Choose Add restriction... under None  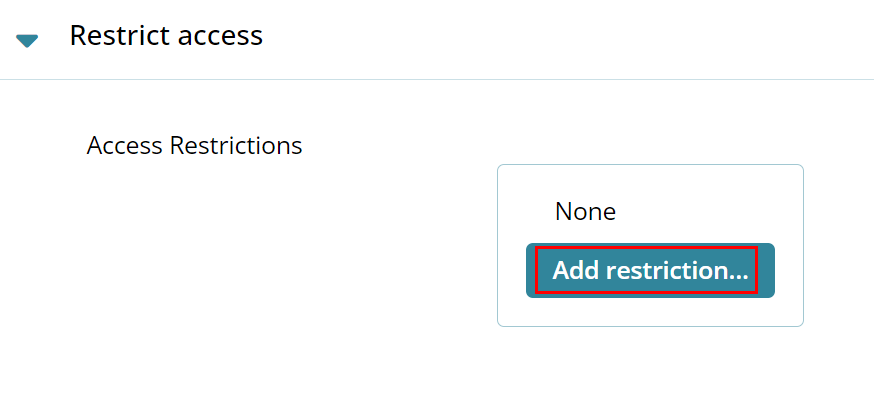coord(650,270)
